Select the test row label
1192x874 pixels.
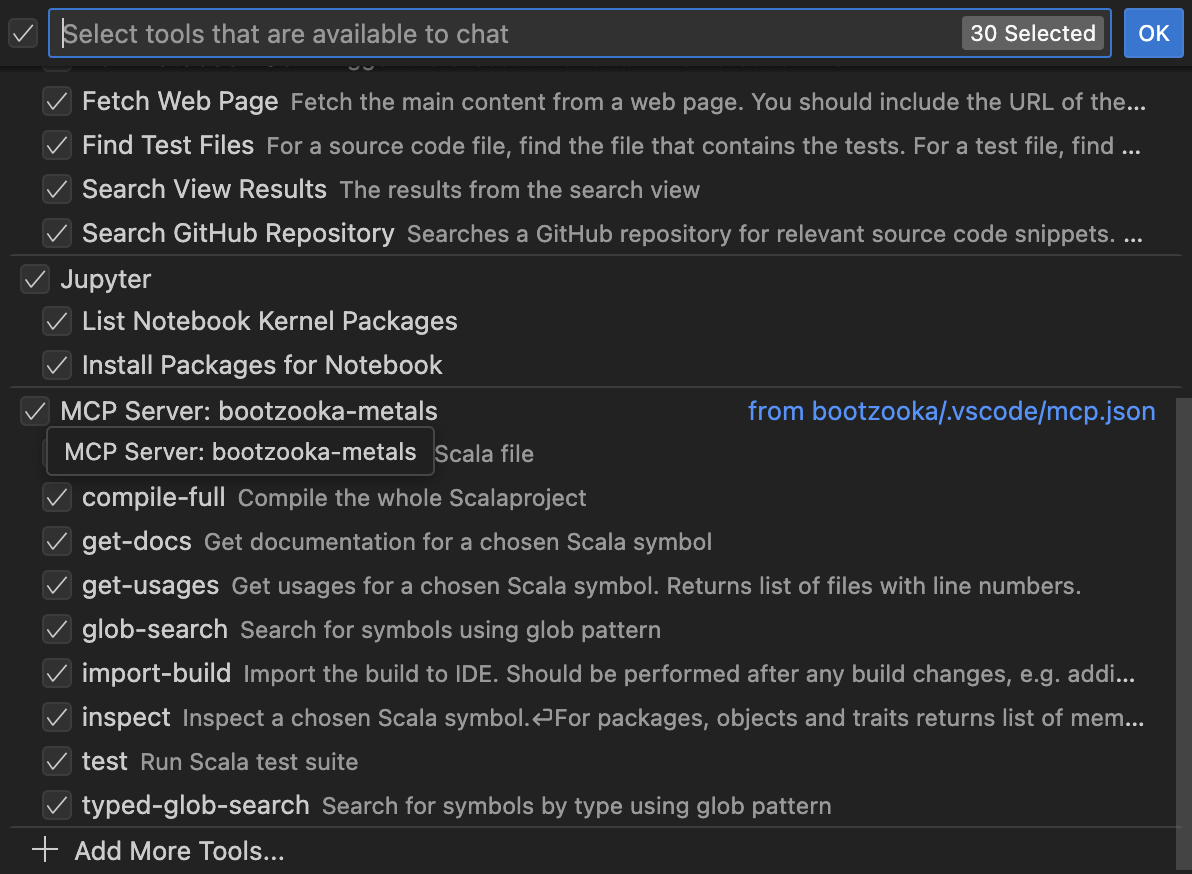[105, 762]
